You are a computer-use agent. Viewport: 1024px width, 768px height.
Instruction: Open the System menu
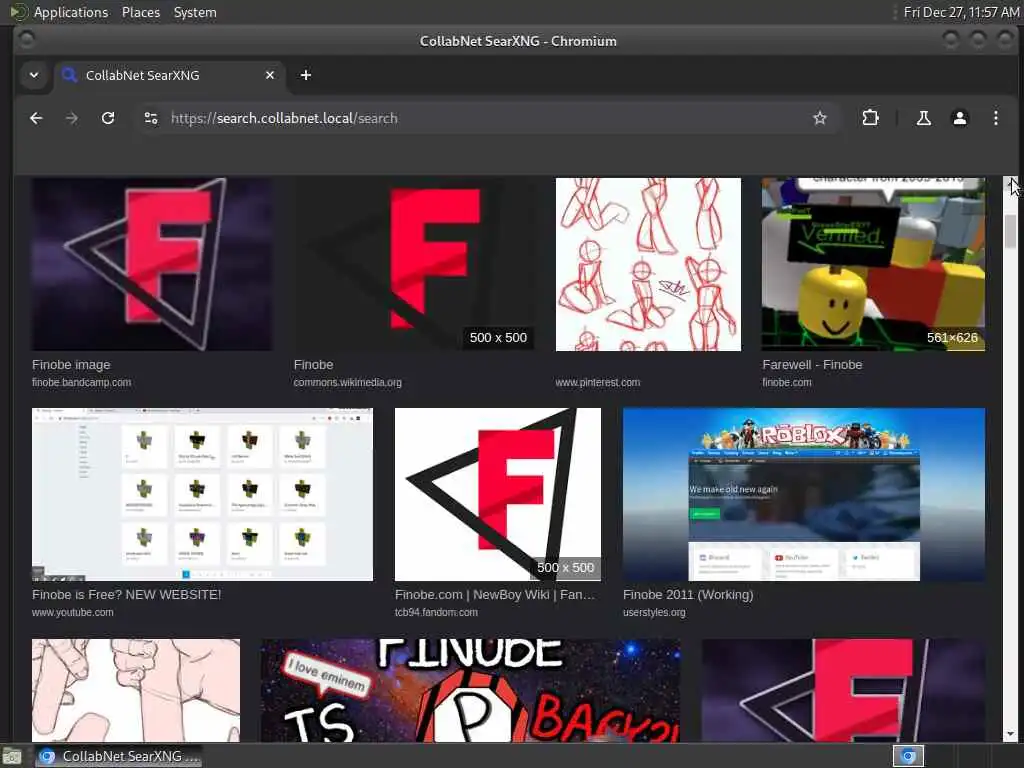(x=195, y=12)
